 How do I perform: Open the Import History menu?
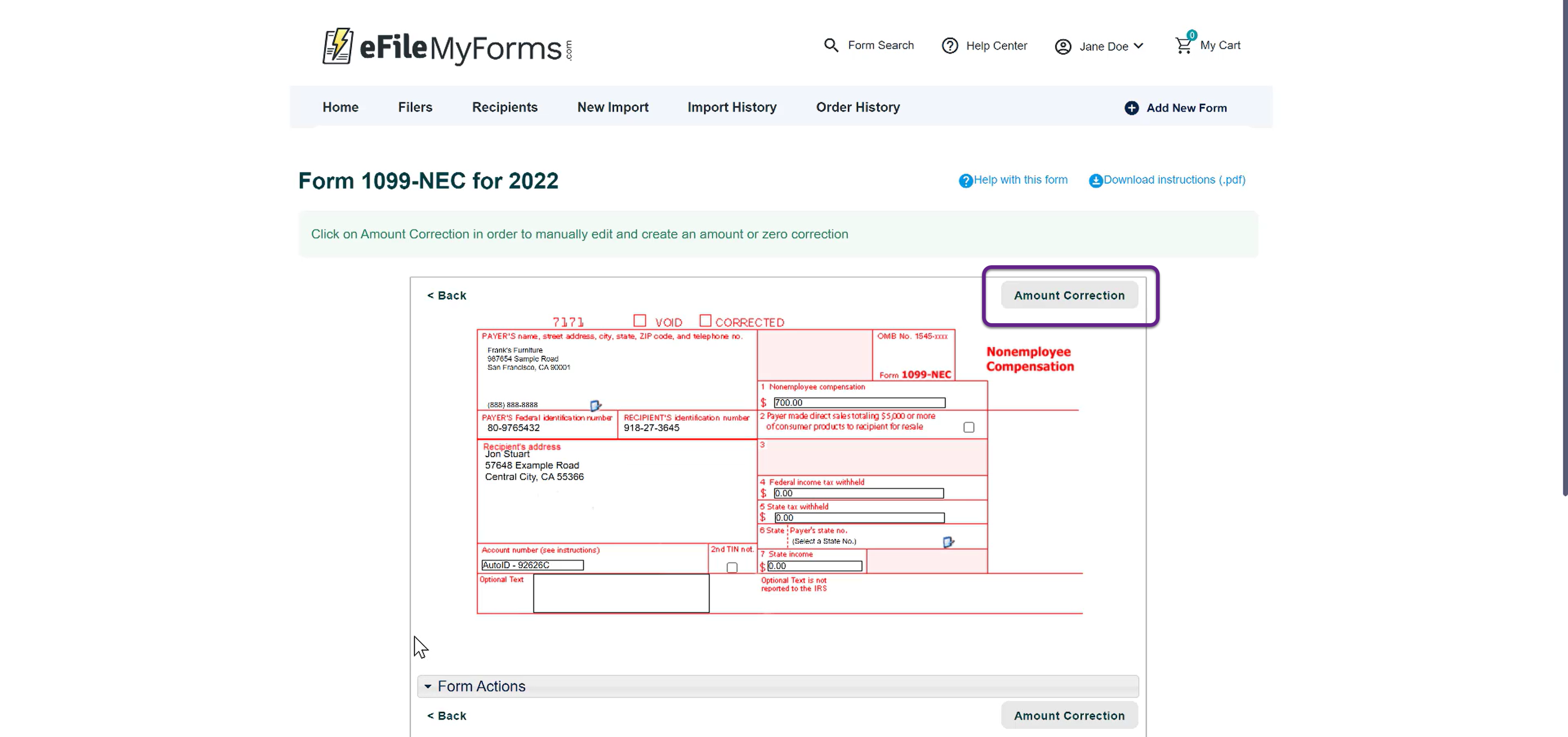(732, 107)
